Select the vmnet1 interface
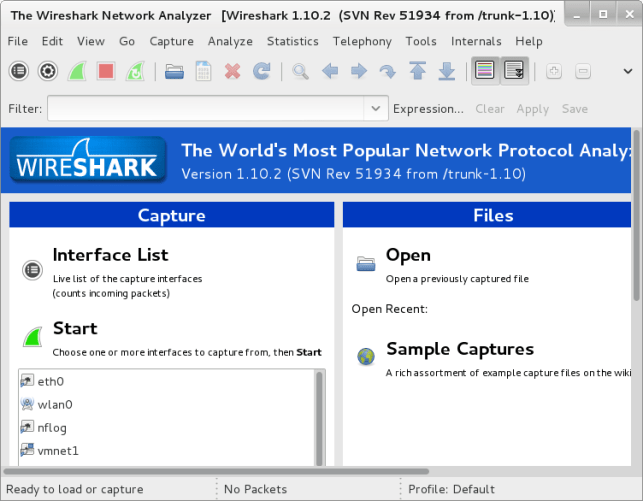The image size is (643, 501). [168, 451]
